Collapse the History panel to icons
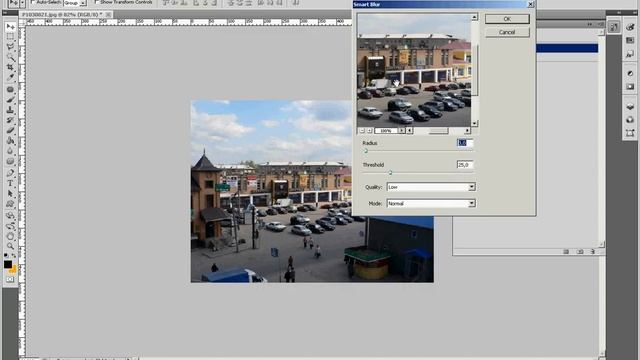This screenshot has height=360, width=640. (589, 24)
